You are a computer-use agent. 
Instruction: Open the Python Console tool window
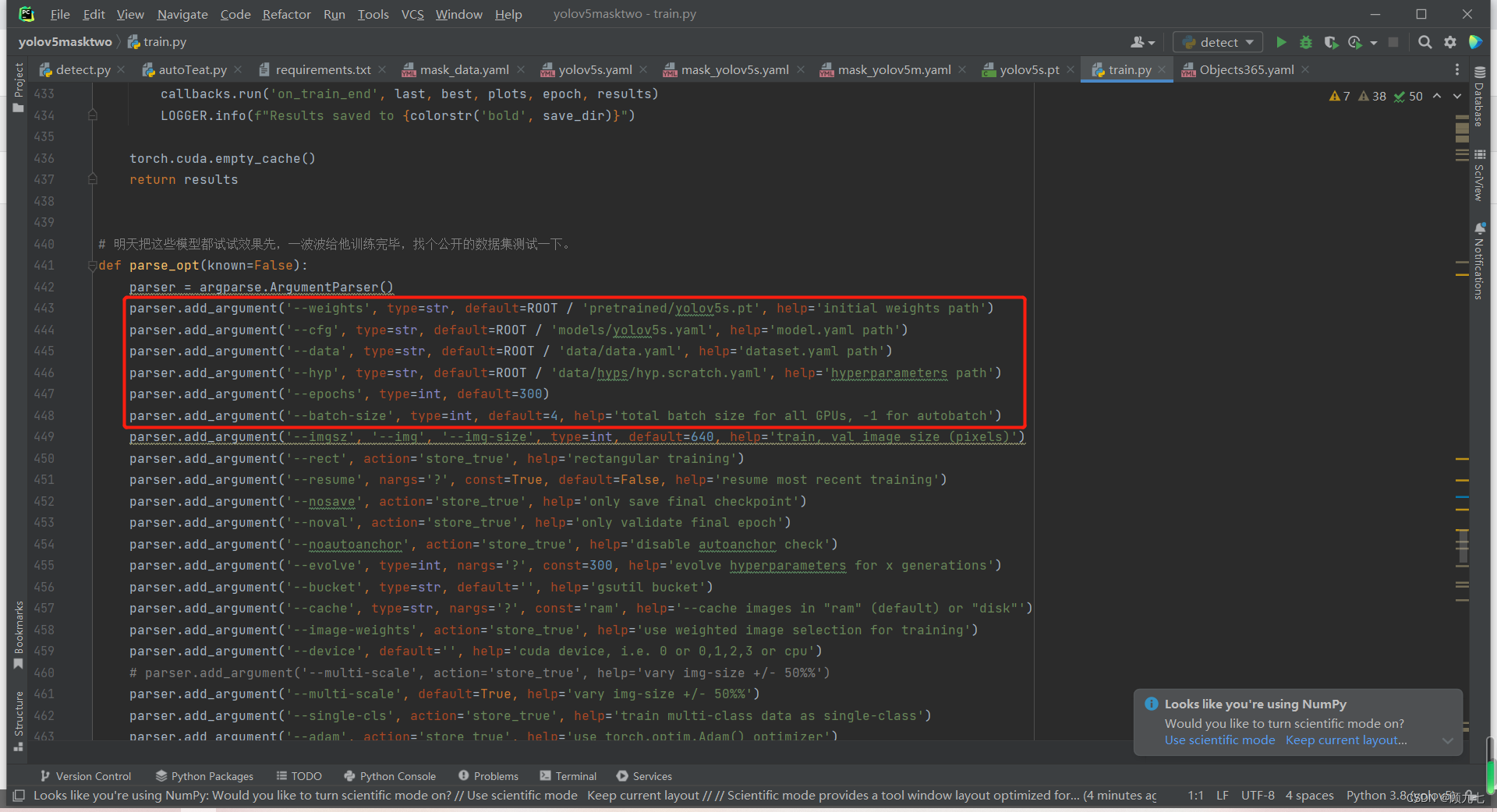(x=390, y=776)
